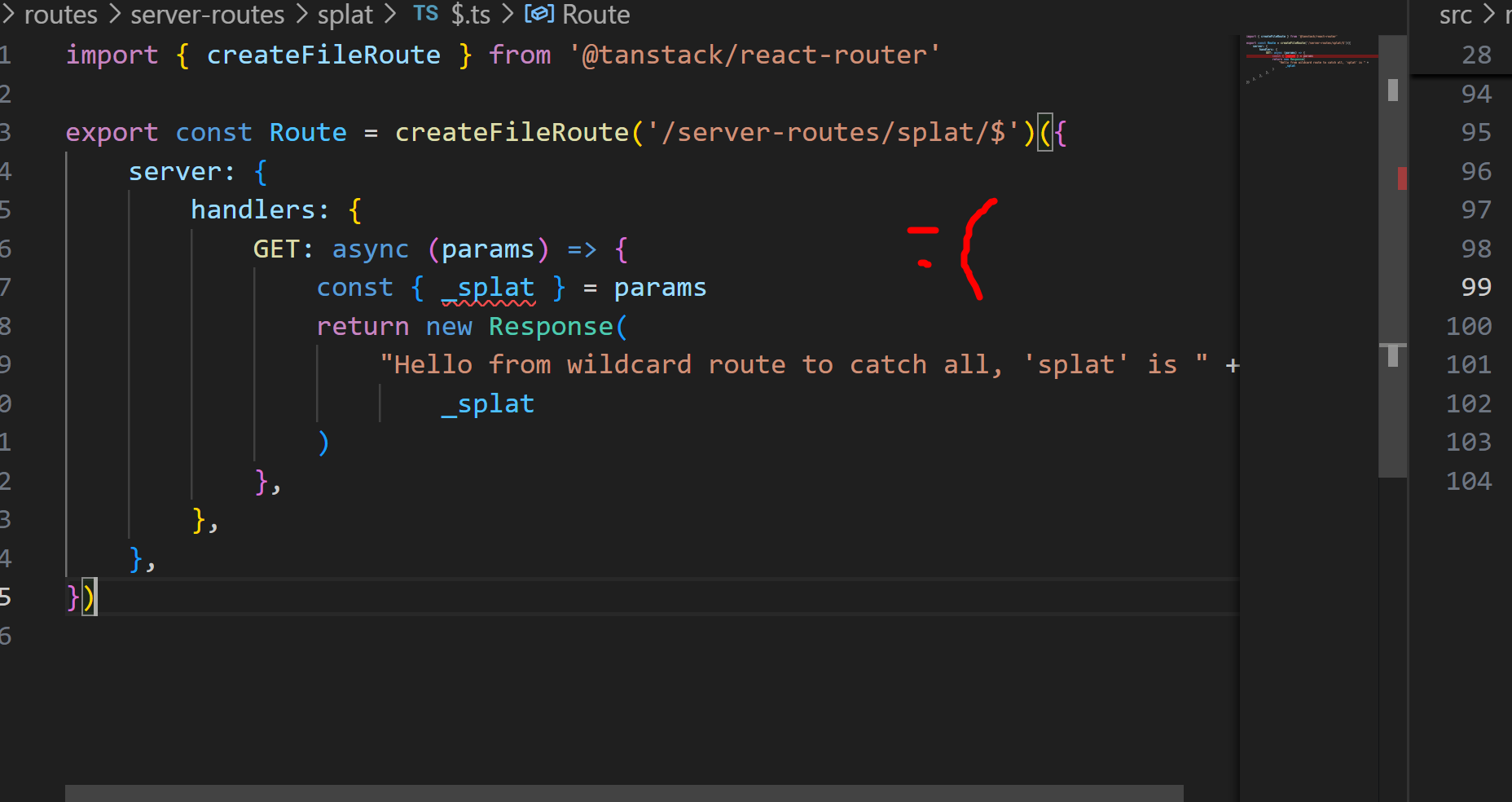Click the 'Route' constant name in code
The height and width of the screenshot is (802, 1512).
point(308,132)
